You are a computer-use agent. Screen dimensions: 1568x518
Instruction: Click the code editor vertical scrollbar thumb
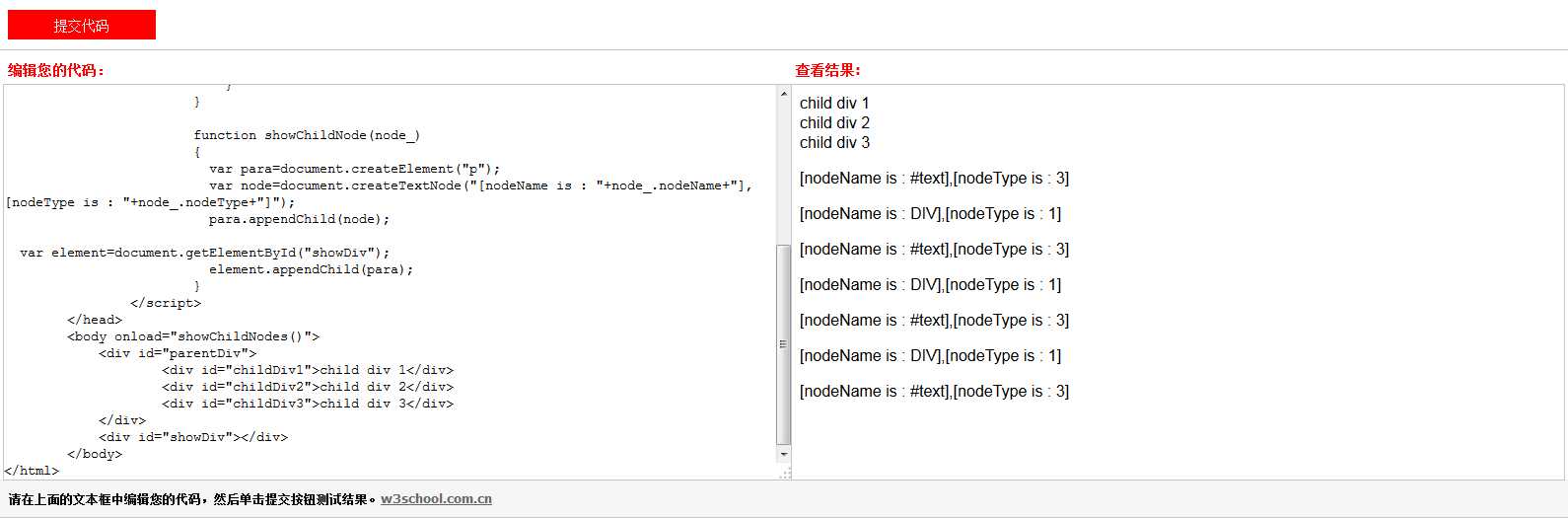click(x=784, y=344)
